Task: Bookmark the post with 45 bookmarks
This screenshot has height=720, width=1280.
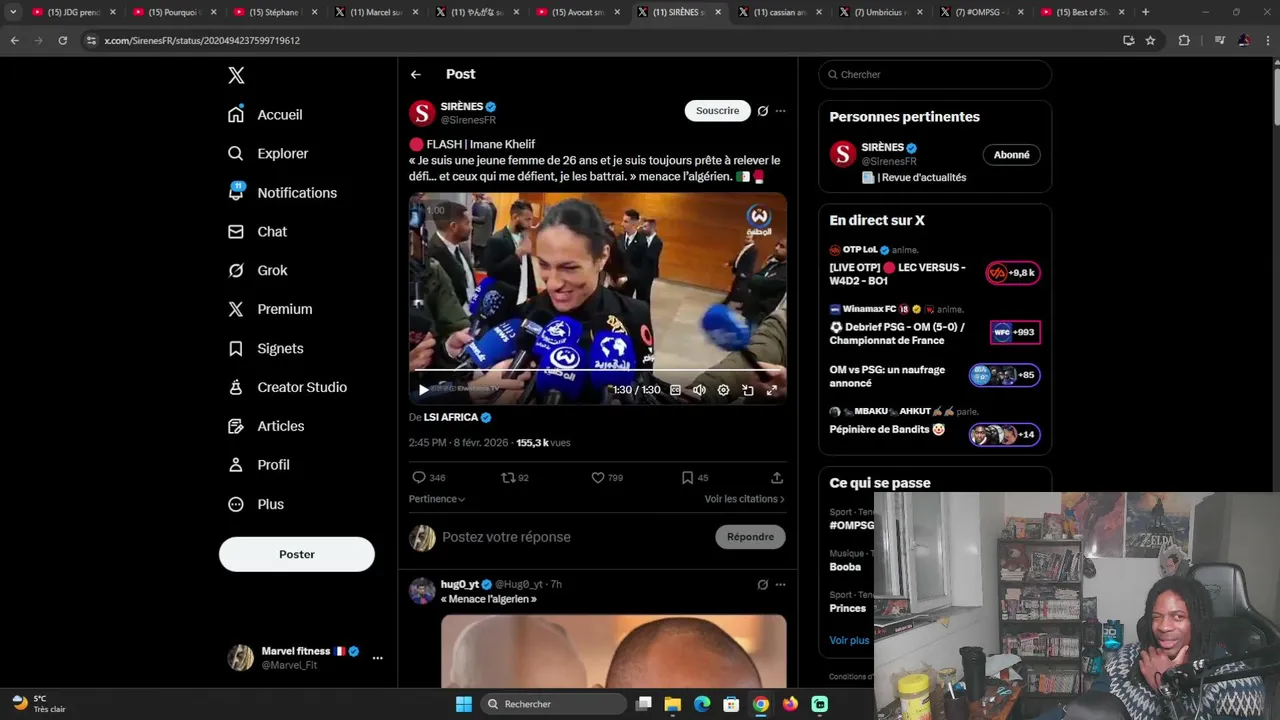Action: 695,478
